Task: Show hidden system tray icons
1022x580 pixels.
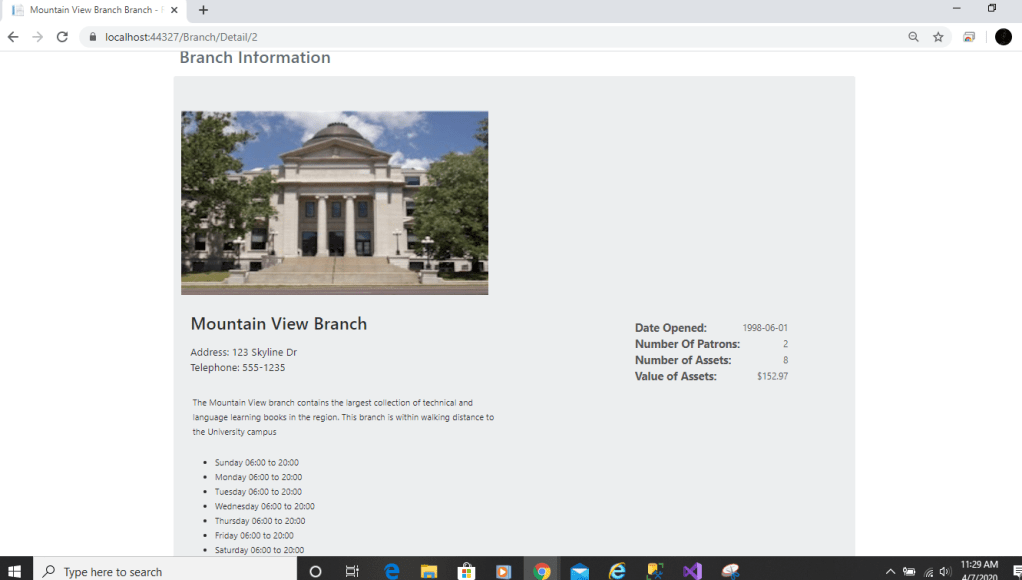Action: pyautogui.click(x=890, y=572)
